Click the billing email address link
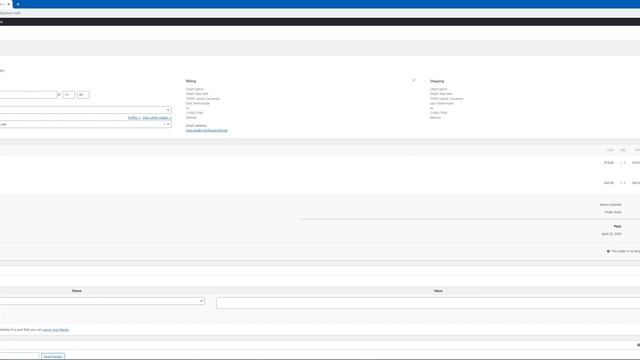Image resolution: width=640 pixels, height=360 pixels. point(207,131)
